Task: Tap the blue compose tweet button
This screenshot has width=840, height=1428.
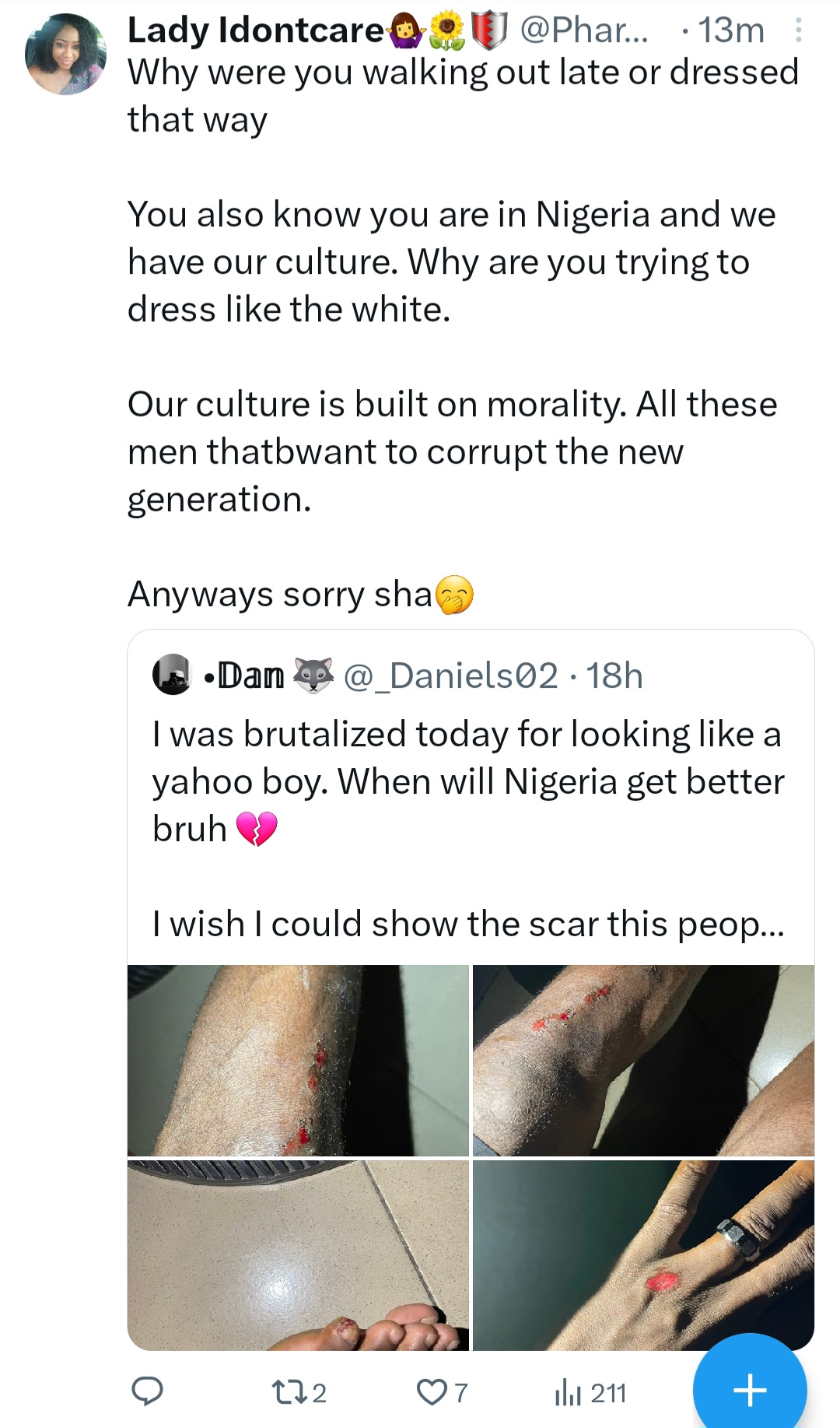Action: pos(749,1390)
